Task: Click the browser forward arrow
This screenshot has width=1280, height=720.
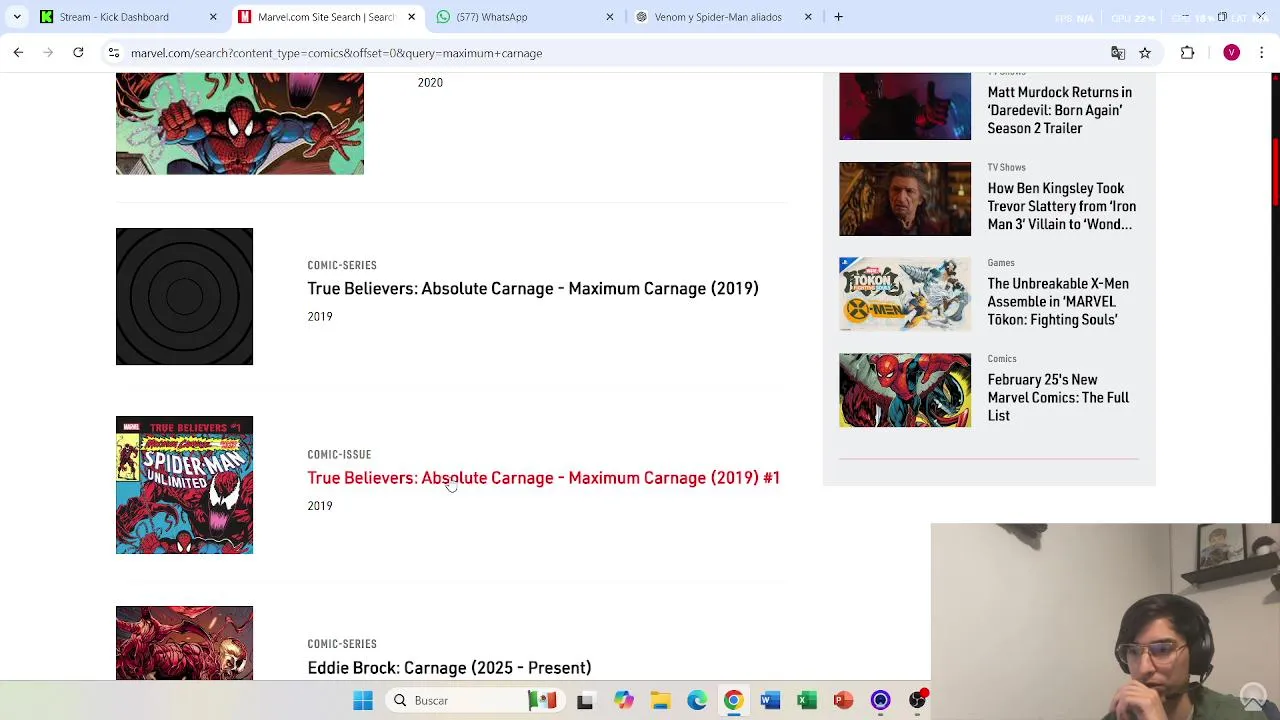Action: 48,53
